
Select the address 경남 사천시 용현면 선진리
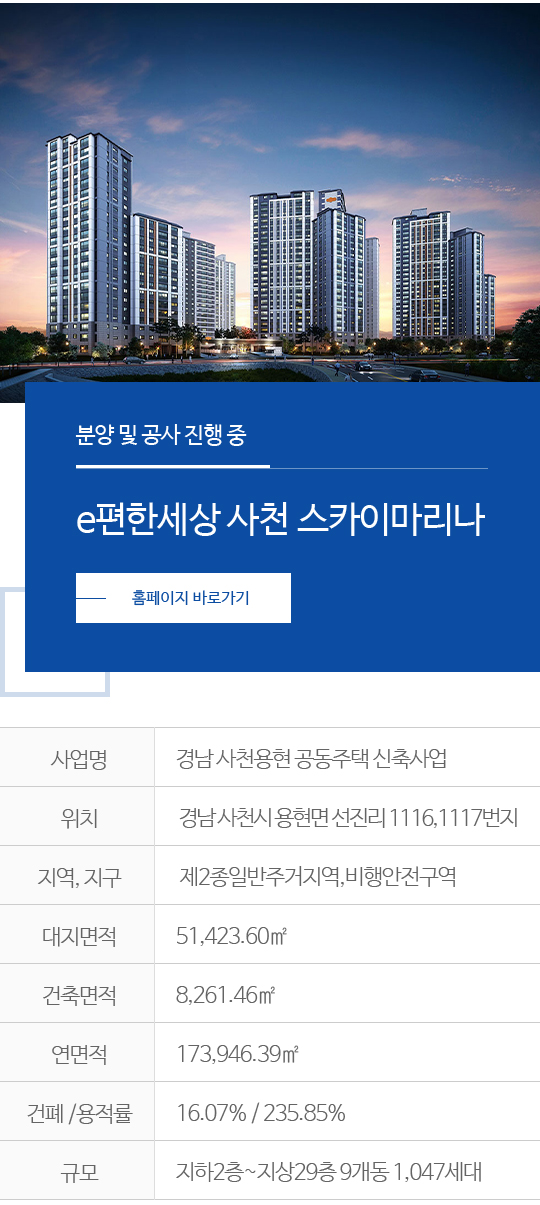click(282, 817)
